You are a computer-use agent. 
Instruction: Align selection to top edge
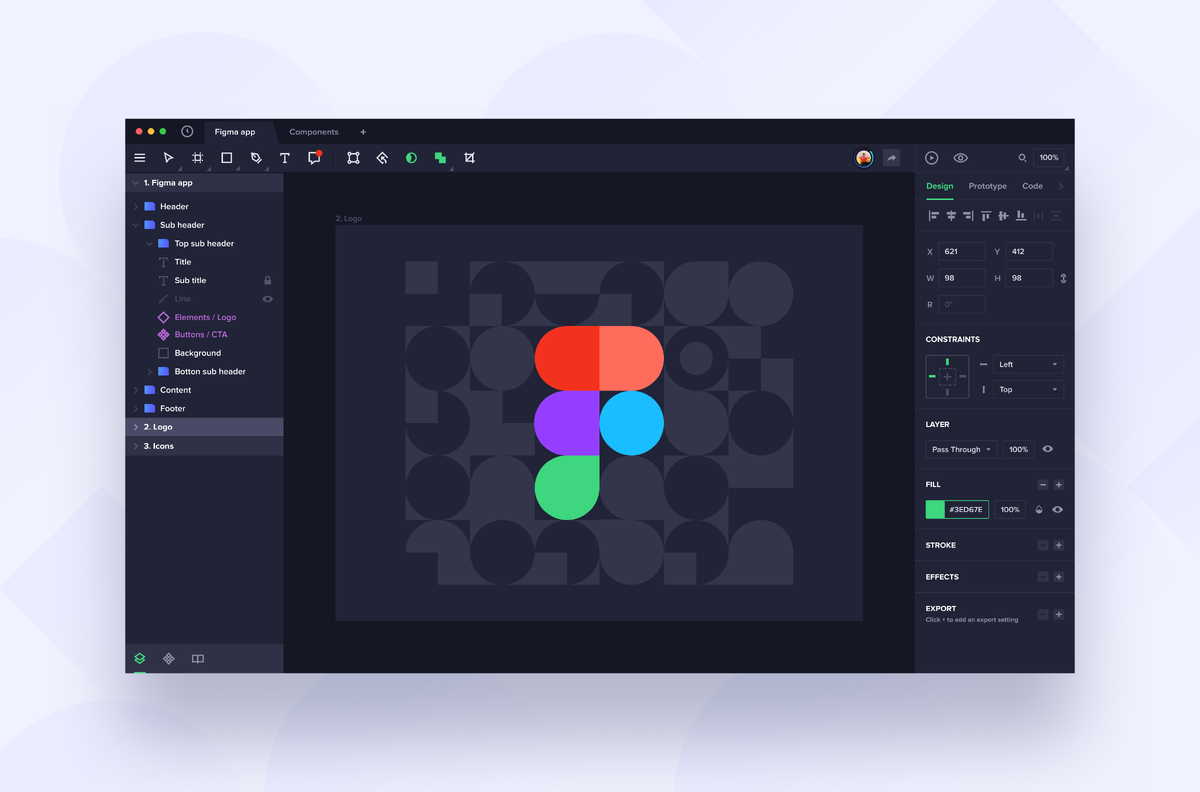pos(986,216)
